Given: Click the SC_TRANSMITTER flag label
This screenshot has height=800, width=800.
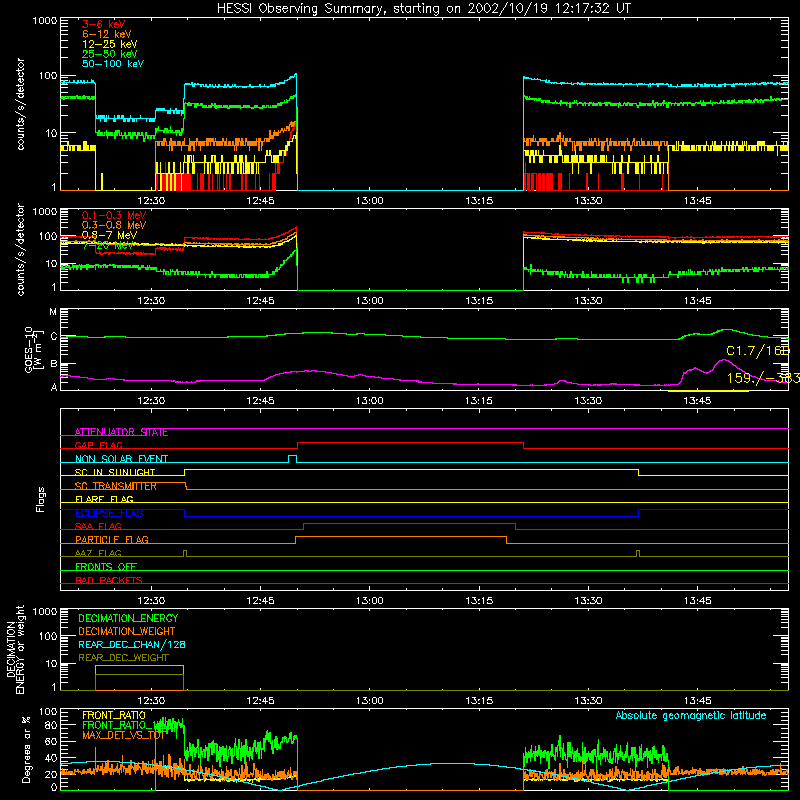Looking at the screenshot, I should (x=116, y=486).
